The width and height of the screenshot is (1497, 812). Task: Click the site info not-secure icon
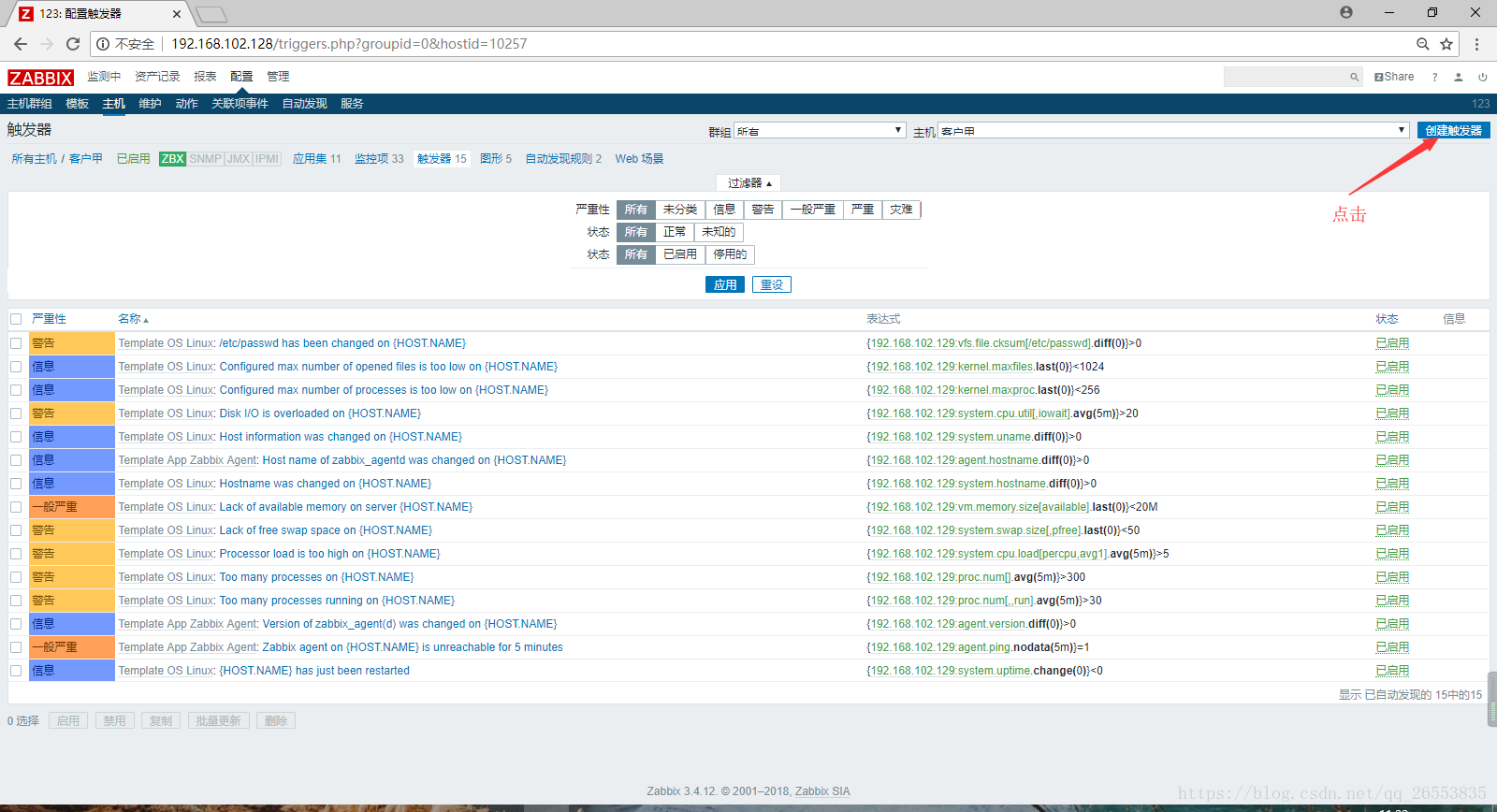point(103,44)
